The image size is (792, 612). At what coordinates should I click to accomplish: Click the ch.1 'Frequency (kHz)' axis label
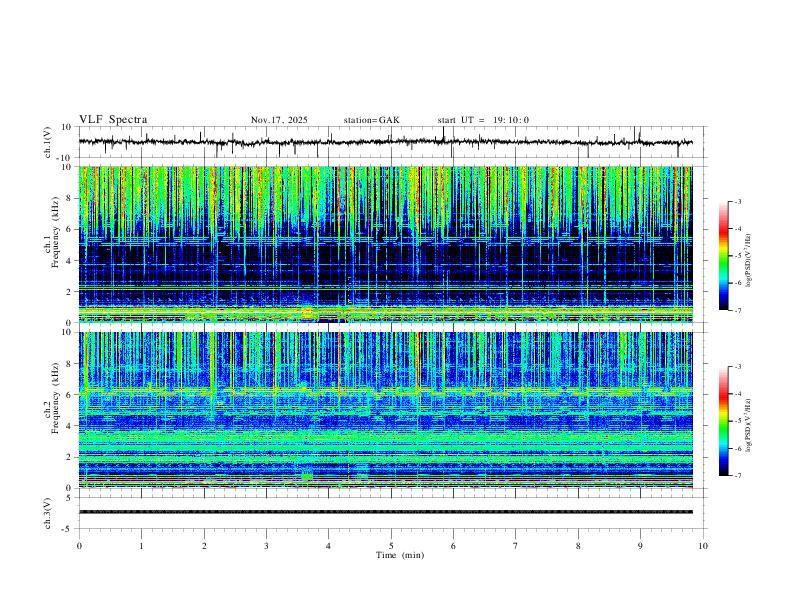click(55, 233)
